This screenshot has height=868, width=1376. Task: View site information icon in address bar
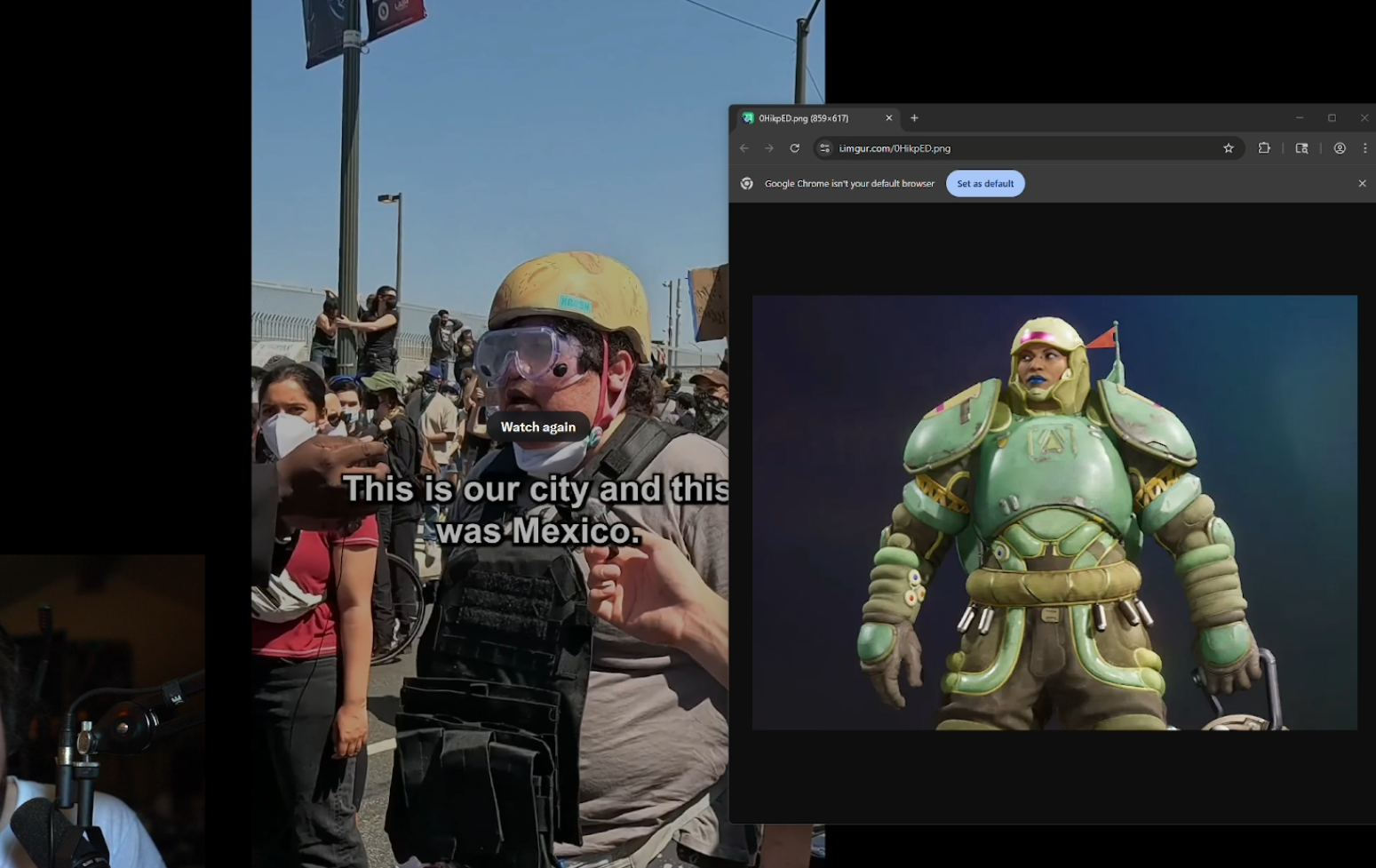(x=825, y=148)
